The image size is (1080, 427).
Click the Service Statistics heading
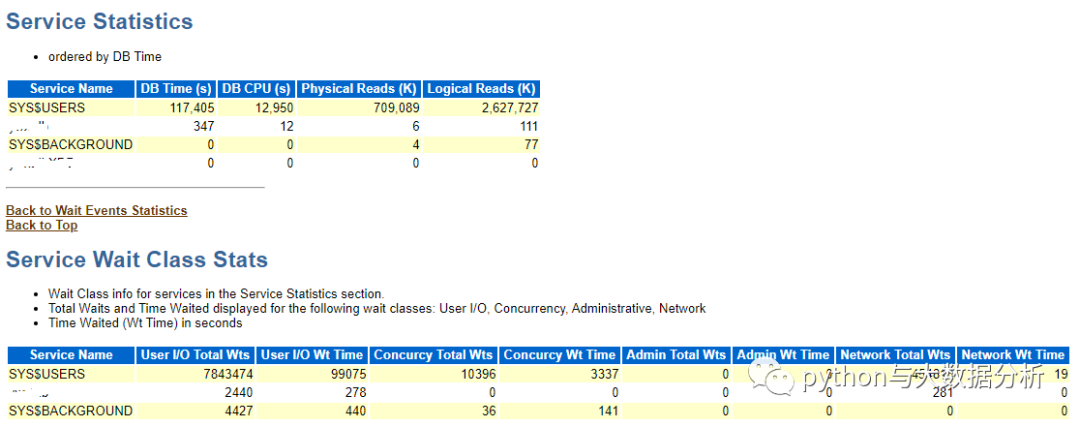click(x=99, y=21)
